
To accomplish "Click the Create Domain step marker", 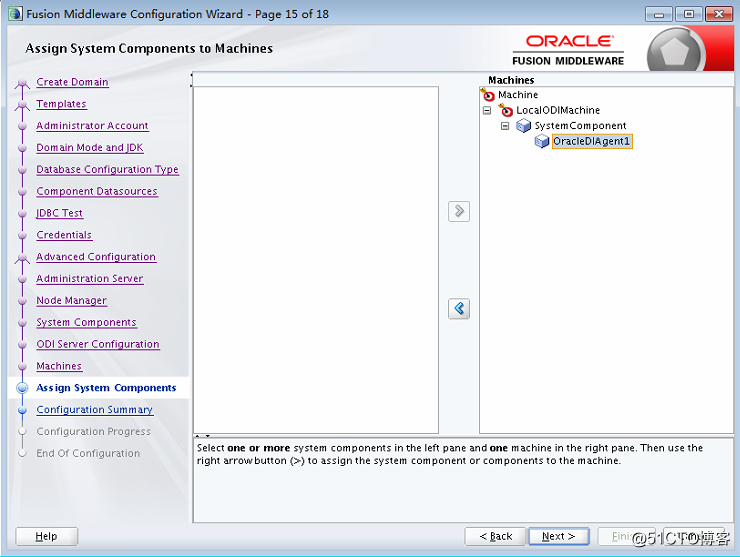I will click(x=22, y=84).
